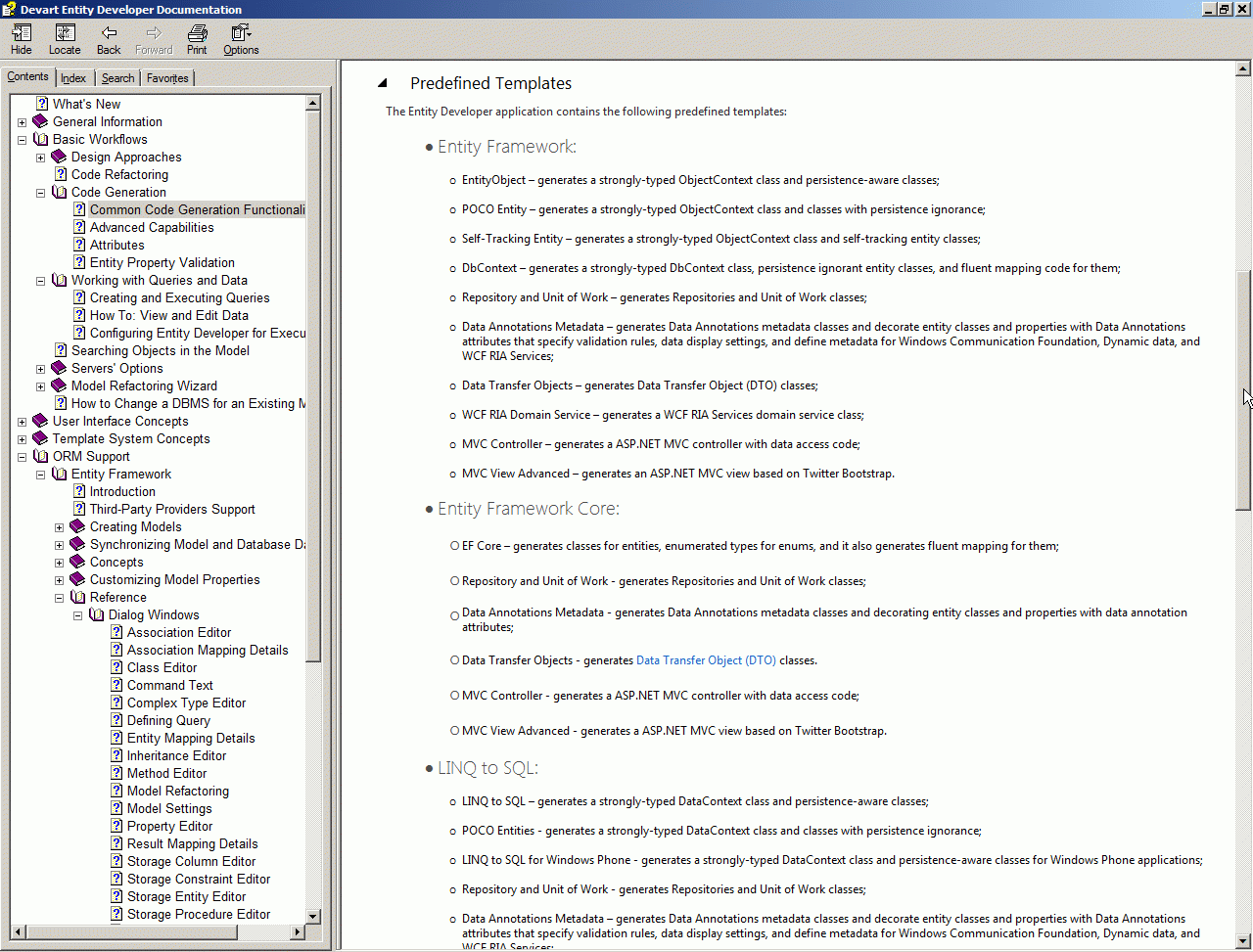Viewport: 1253px width, 952px height.
Task: Switch to the Contents tab
Action: click(x=27, y=76)
